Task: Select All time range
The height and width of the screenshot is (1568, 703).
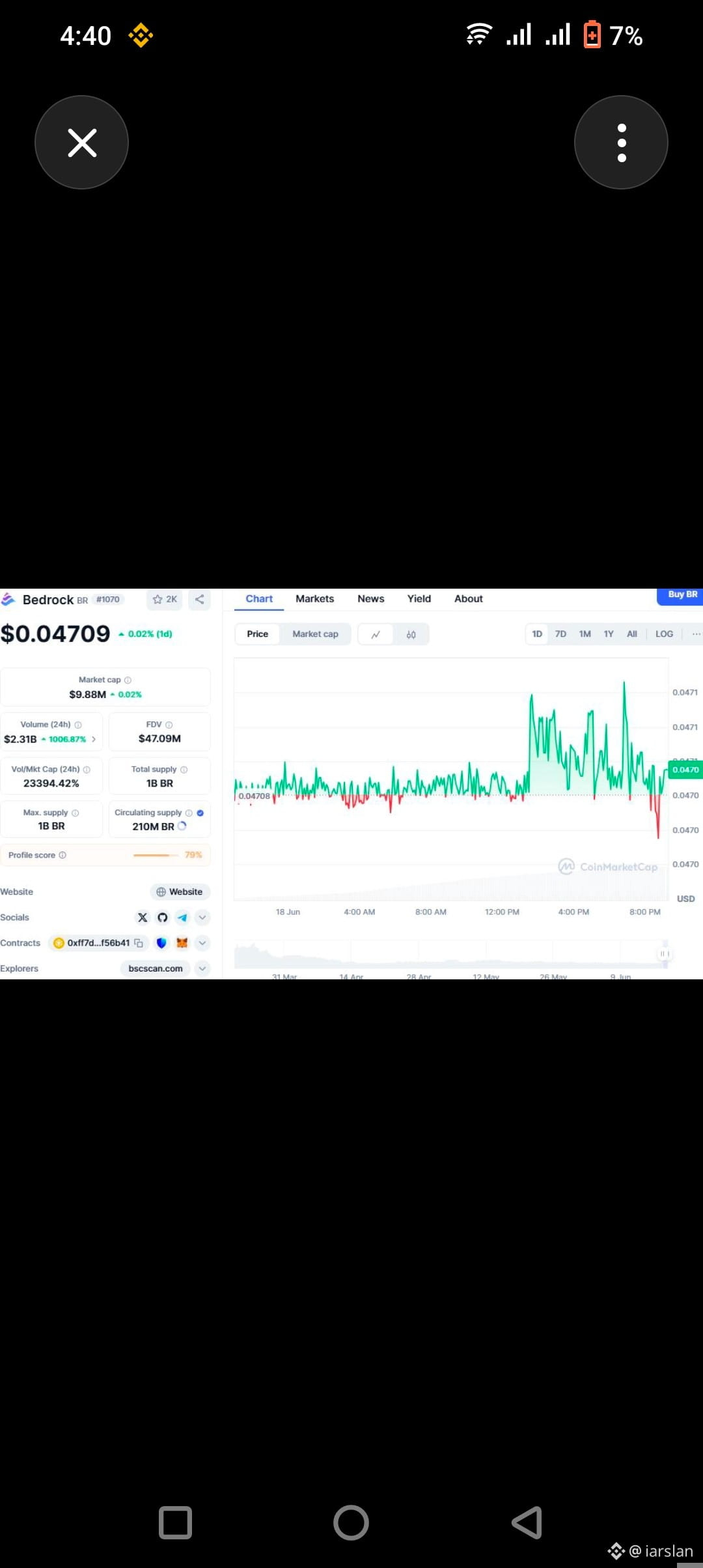Action: coord(631,634)
